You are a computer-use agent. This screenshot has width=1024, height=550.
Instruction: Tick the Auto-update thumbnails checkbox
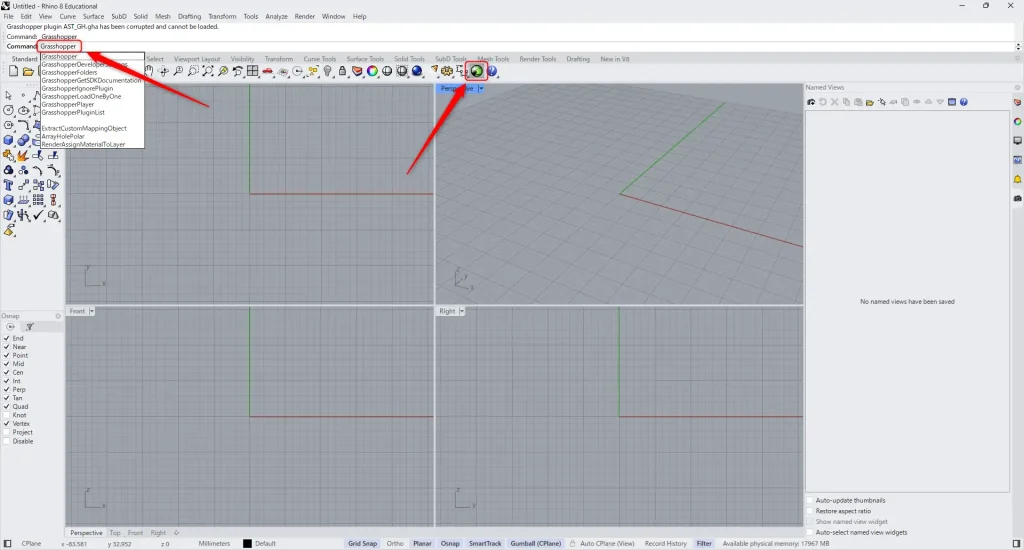(x=810, y=500)
